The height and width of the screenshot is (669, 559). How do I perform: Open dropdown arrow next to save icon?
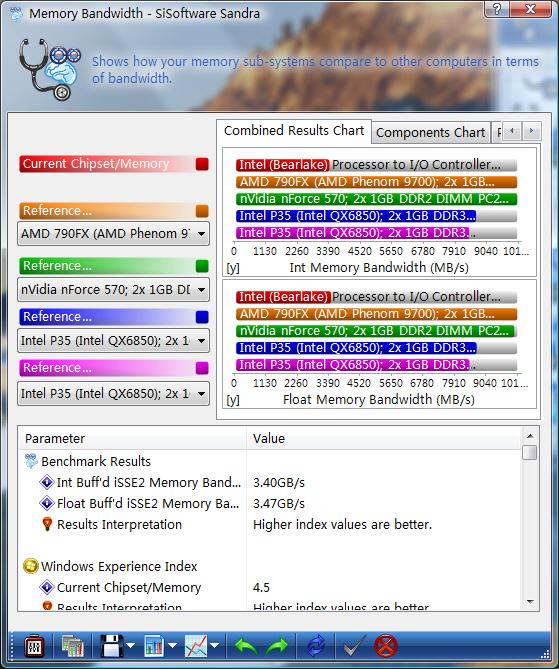coord(131,646)
